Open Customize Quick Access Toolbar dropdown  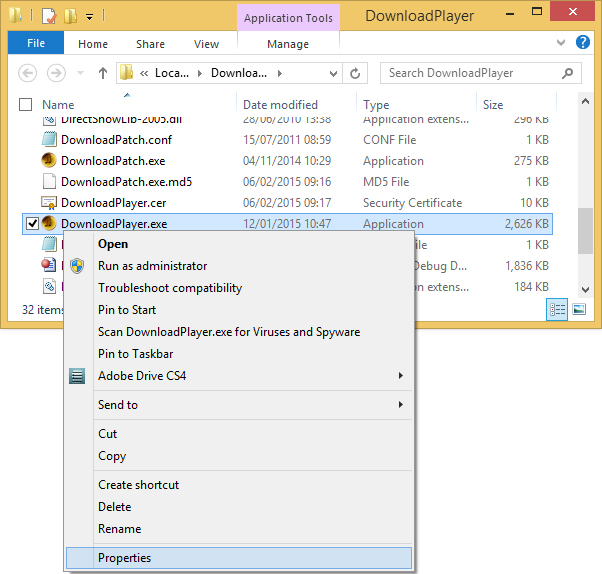point(89,17)
